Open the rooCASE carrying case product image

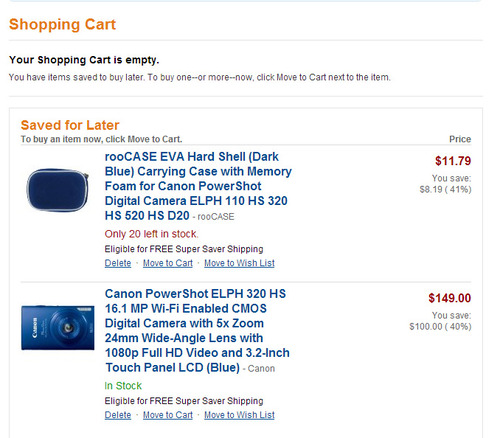coord(57,190)
